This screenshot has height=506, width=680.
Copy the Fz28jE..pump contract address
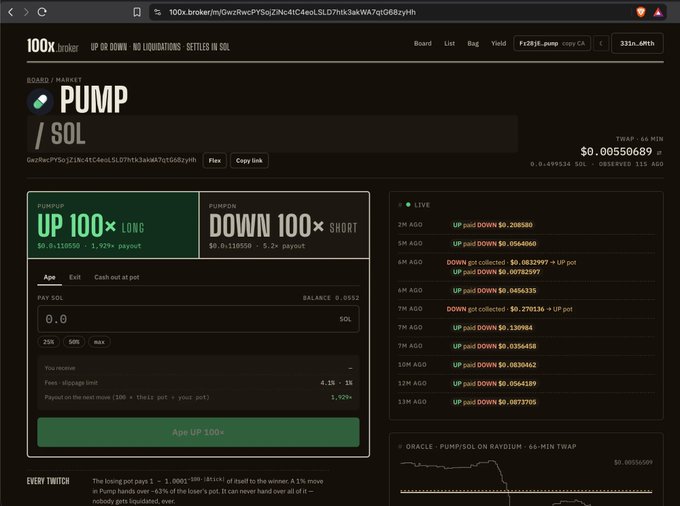pos(552,43)
